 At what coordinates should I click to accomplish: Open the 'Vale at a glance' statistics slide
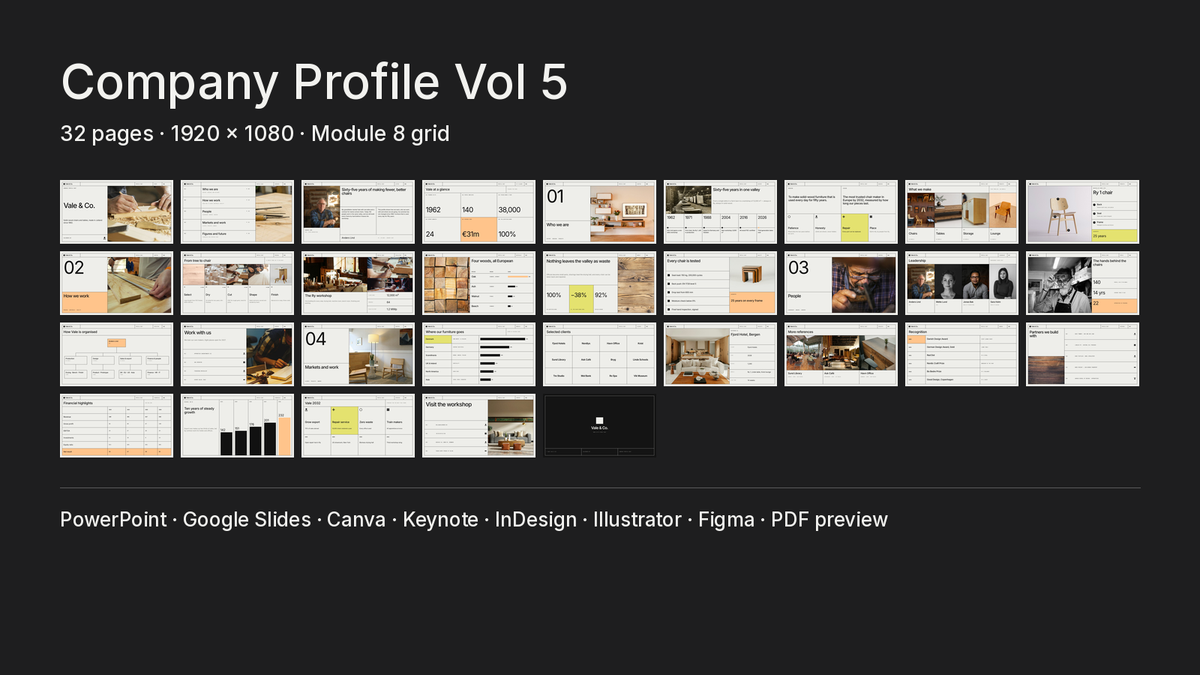(479, 211)
